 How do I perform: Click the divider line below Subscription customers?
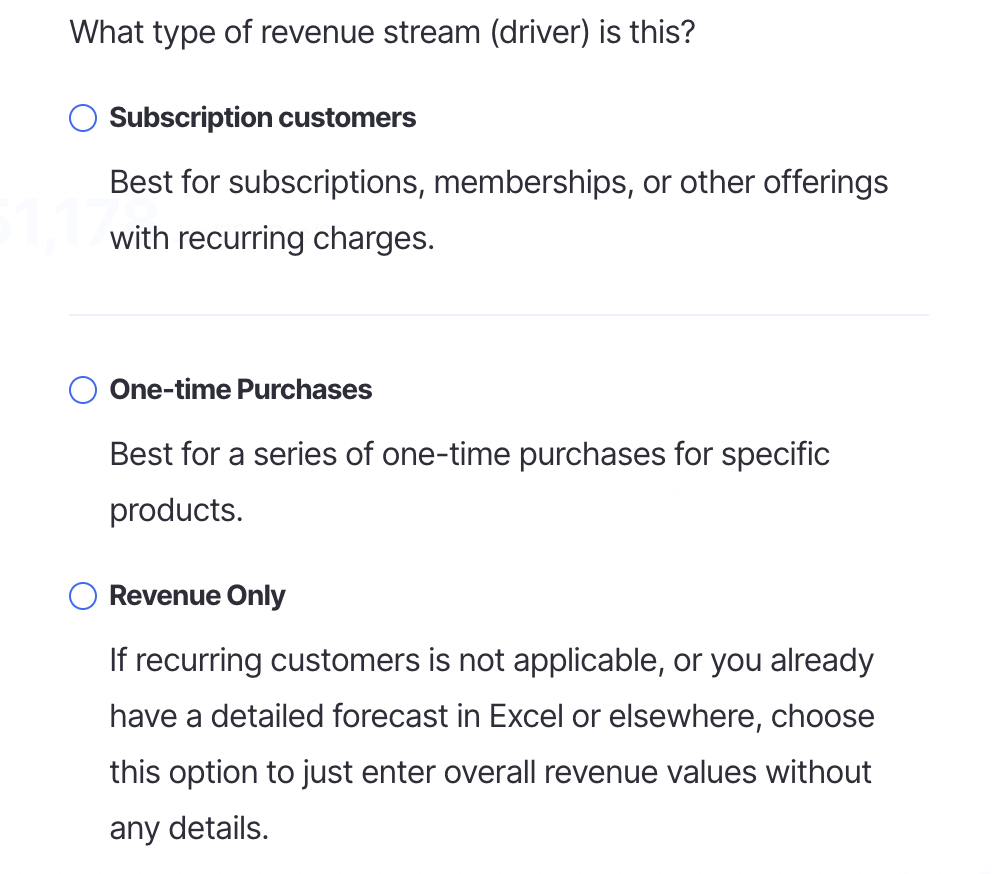(498, 315)
